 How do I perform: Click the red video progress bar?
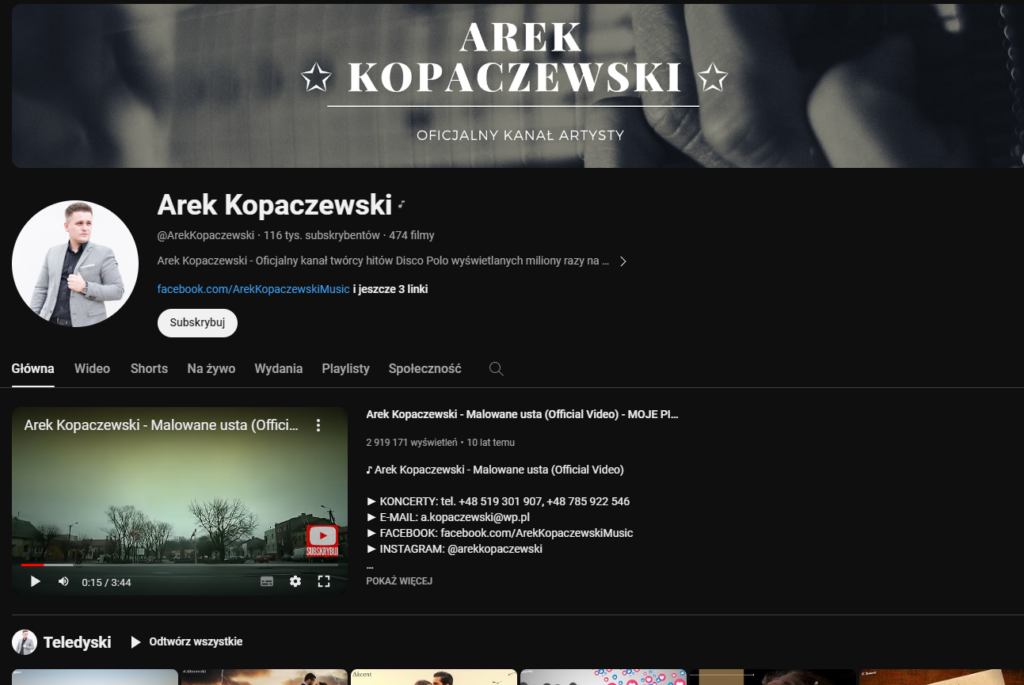[x=32, y=564]
